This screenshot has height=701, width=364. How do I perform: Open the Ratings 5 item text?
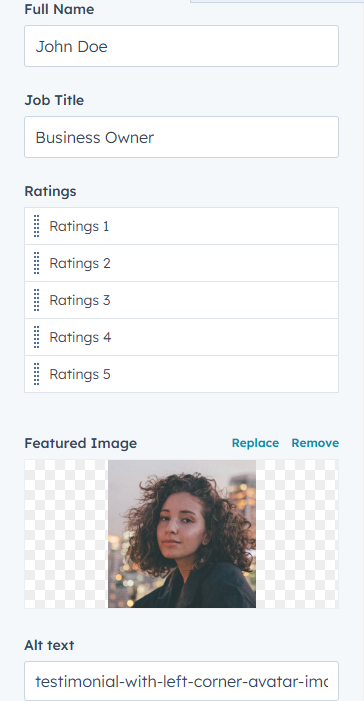pyautogui.click(x=80, y=374)
